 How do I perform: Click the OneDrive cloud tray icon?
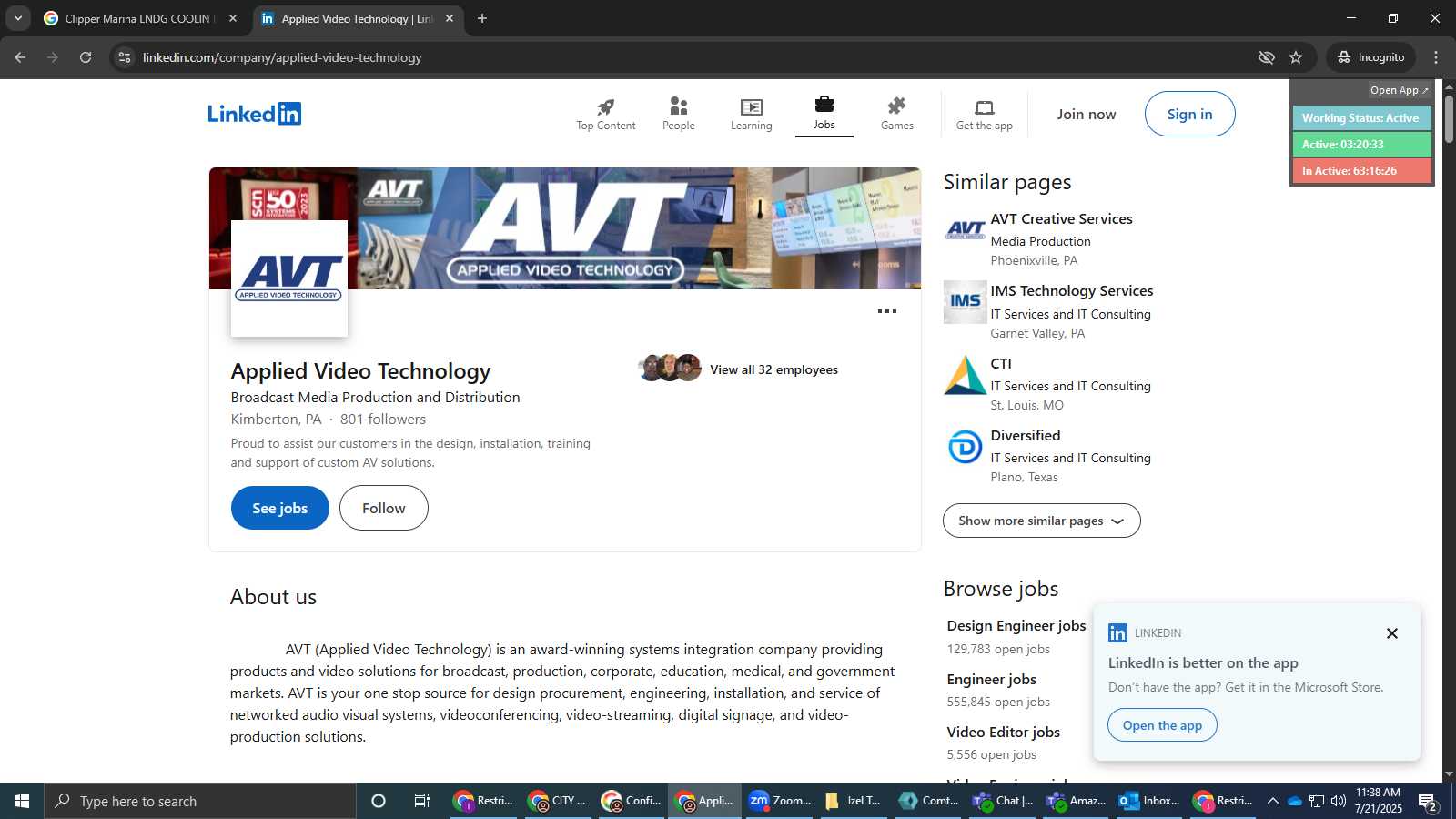click(1294, 801)
